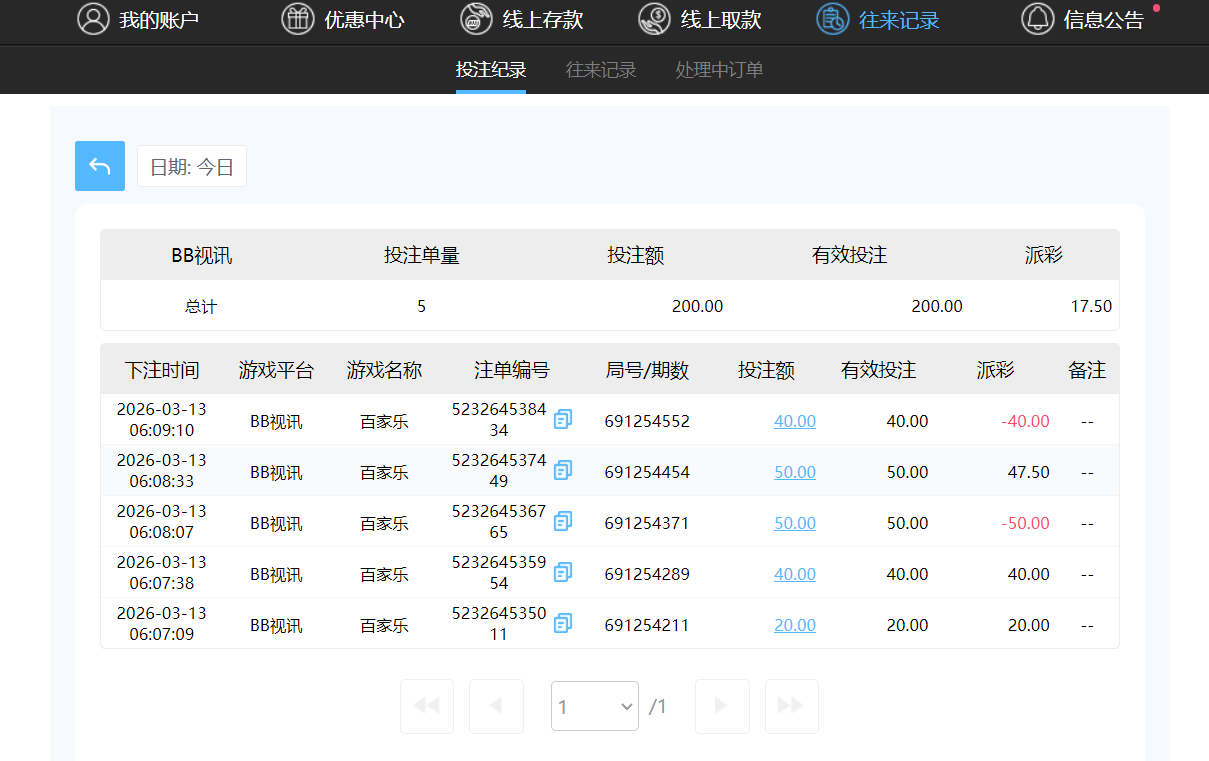The width and height of the screenshot is (1209, 761).
Task: Open details for the 50.00 wager
Action: tap(794, 471)
